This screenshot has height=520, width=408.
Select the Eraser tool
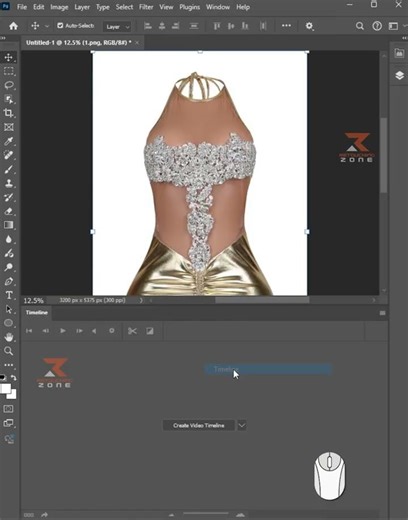click(9, 211)
